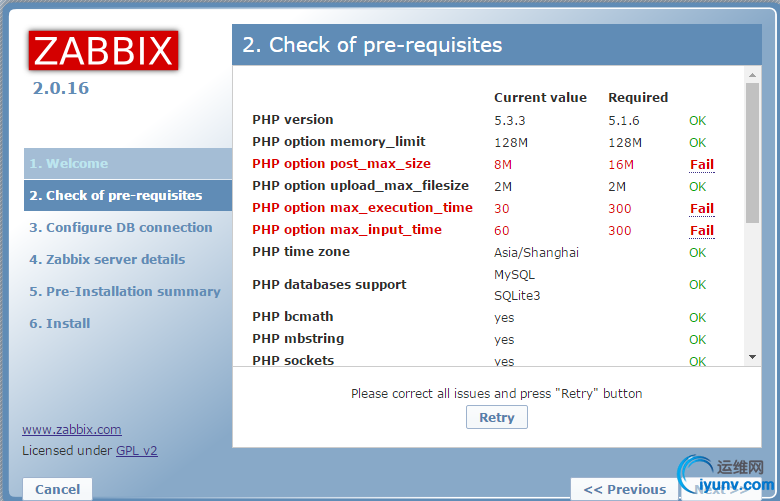Select 'PHP option max_execution_time' label
The image size is (780, 501).
pos(362,207)
